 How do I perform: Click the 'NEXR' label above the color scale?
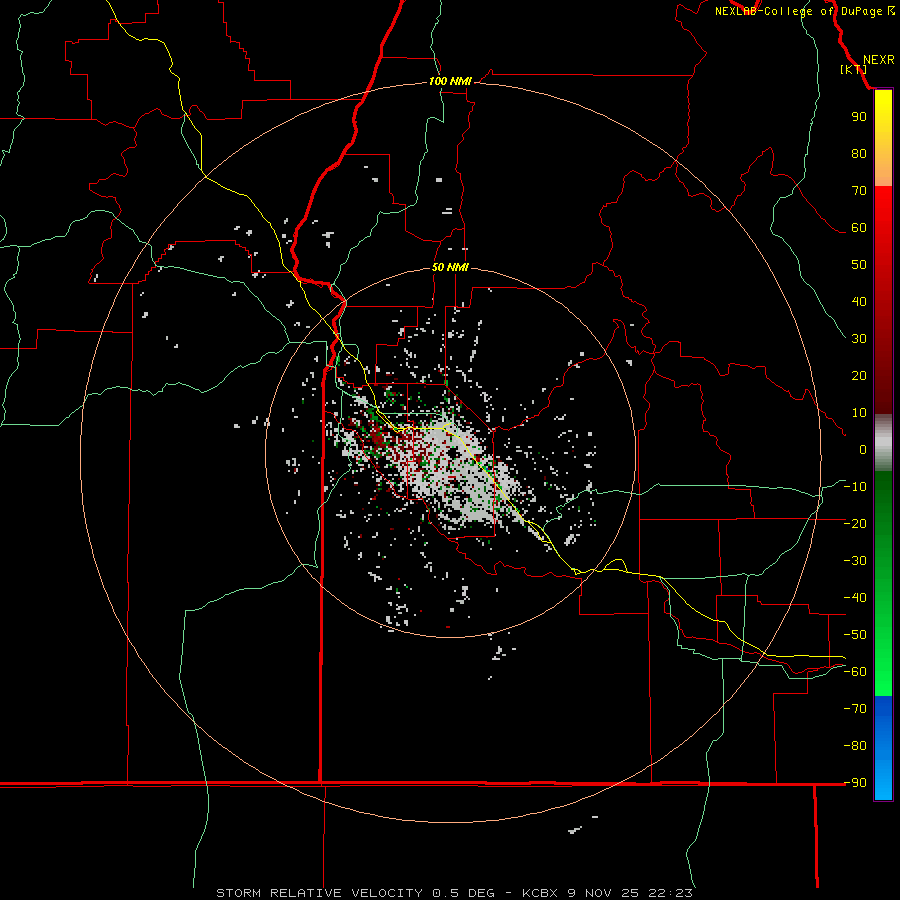click(x=878, y=60)
